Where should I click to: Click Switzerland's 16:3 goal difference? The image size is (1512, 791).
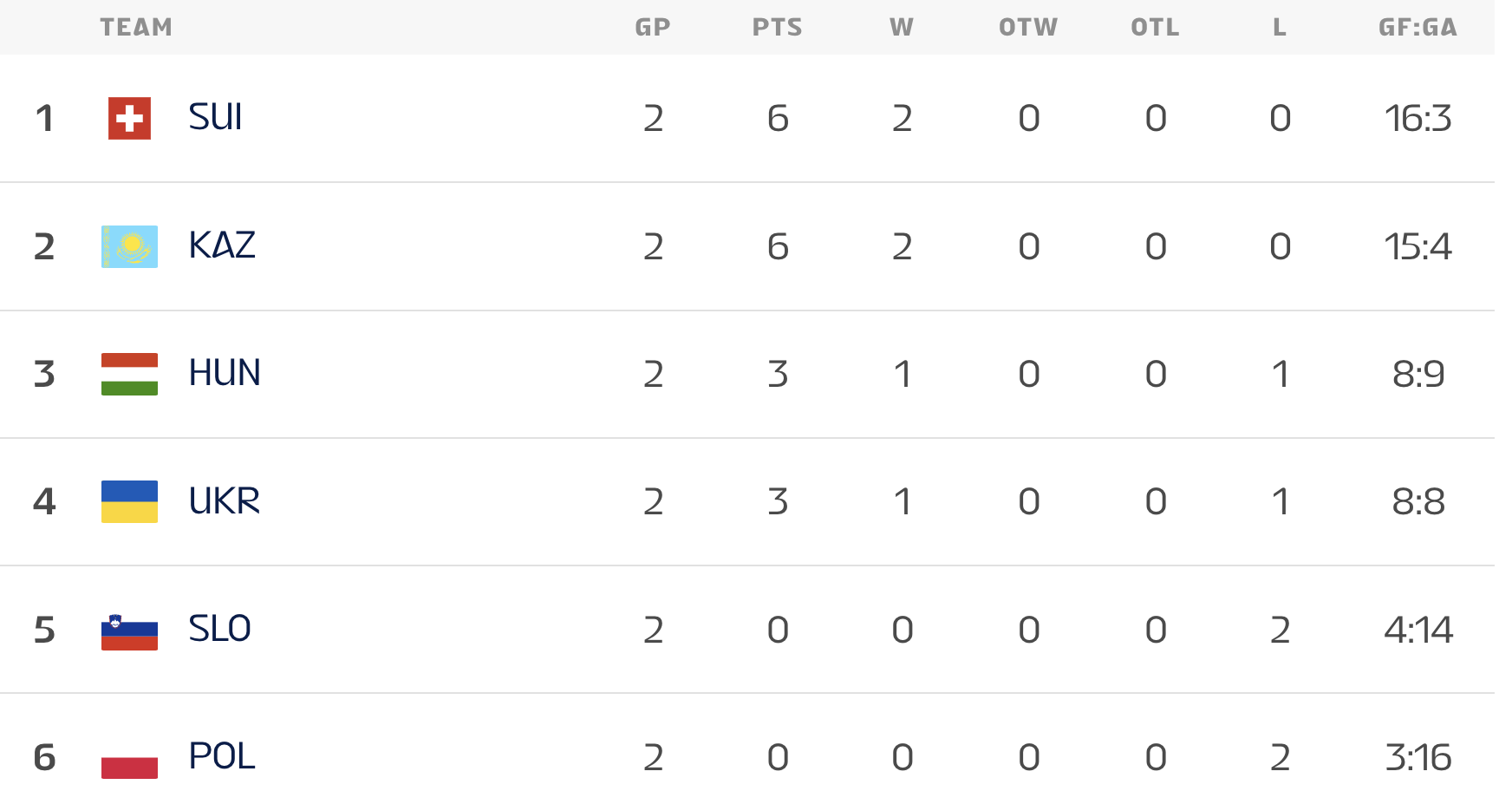[x=1417, y=118]
